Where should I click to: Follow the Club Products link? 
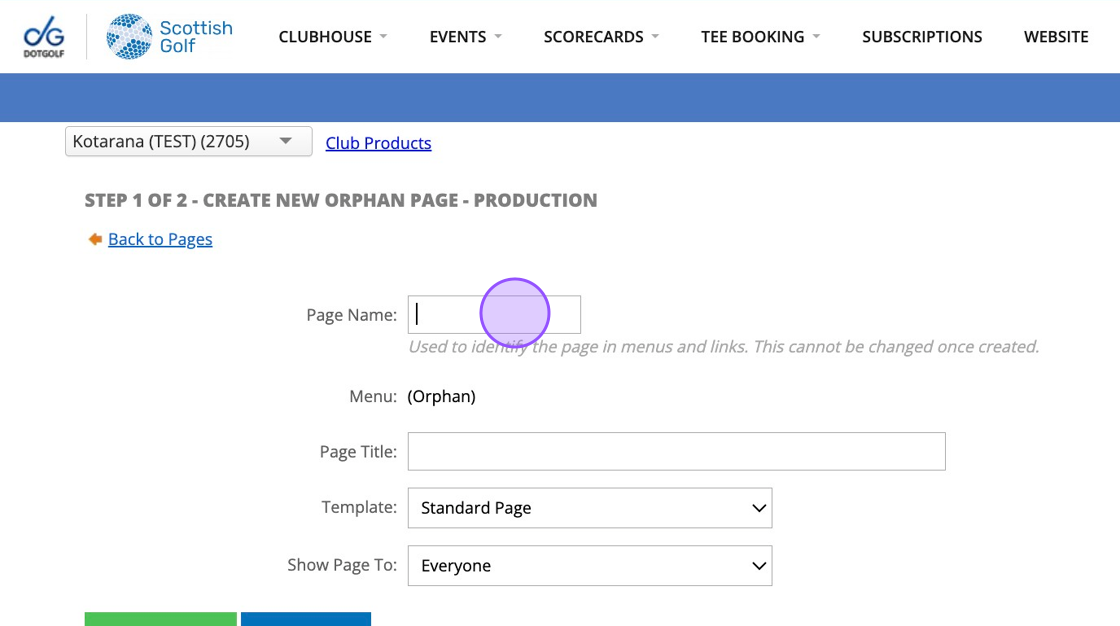point(378,143)
